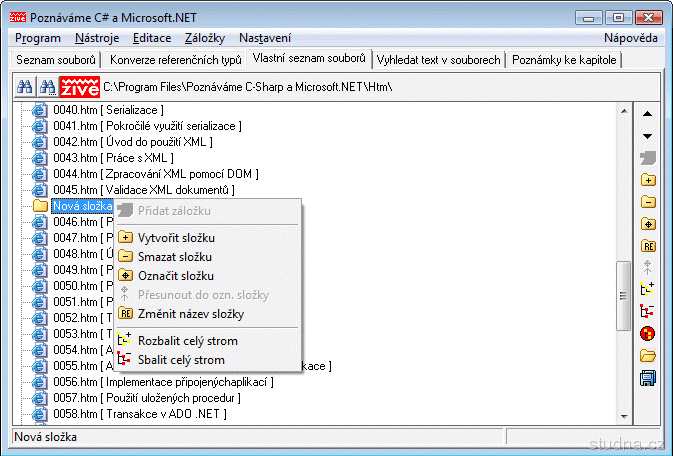Select 0058.htm Transakce v ADO .NET
Image resolution: width=673 pixels, height=456 pixels.
140,414
